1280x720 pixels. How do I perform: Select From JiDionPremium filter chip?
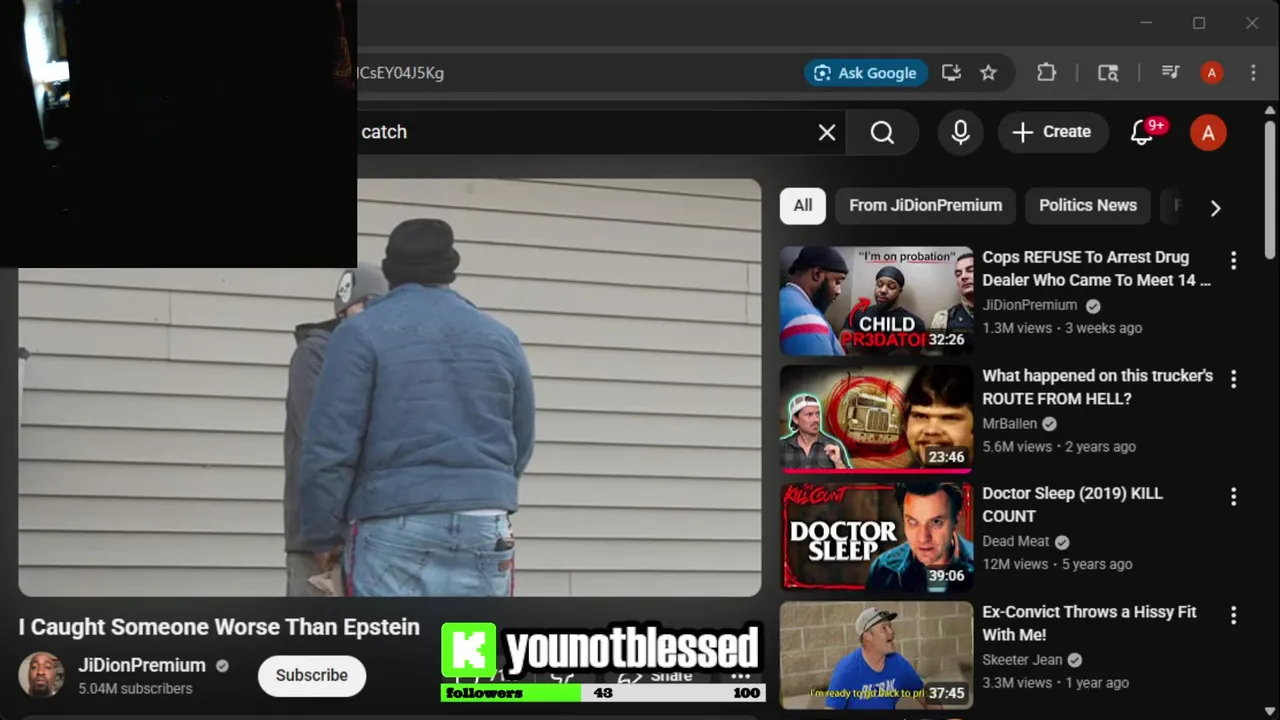click(x=925, y=205)
